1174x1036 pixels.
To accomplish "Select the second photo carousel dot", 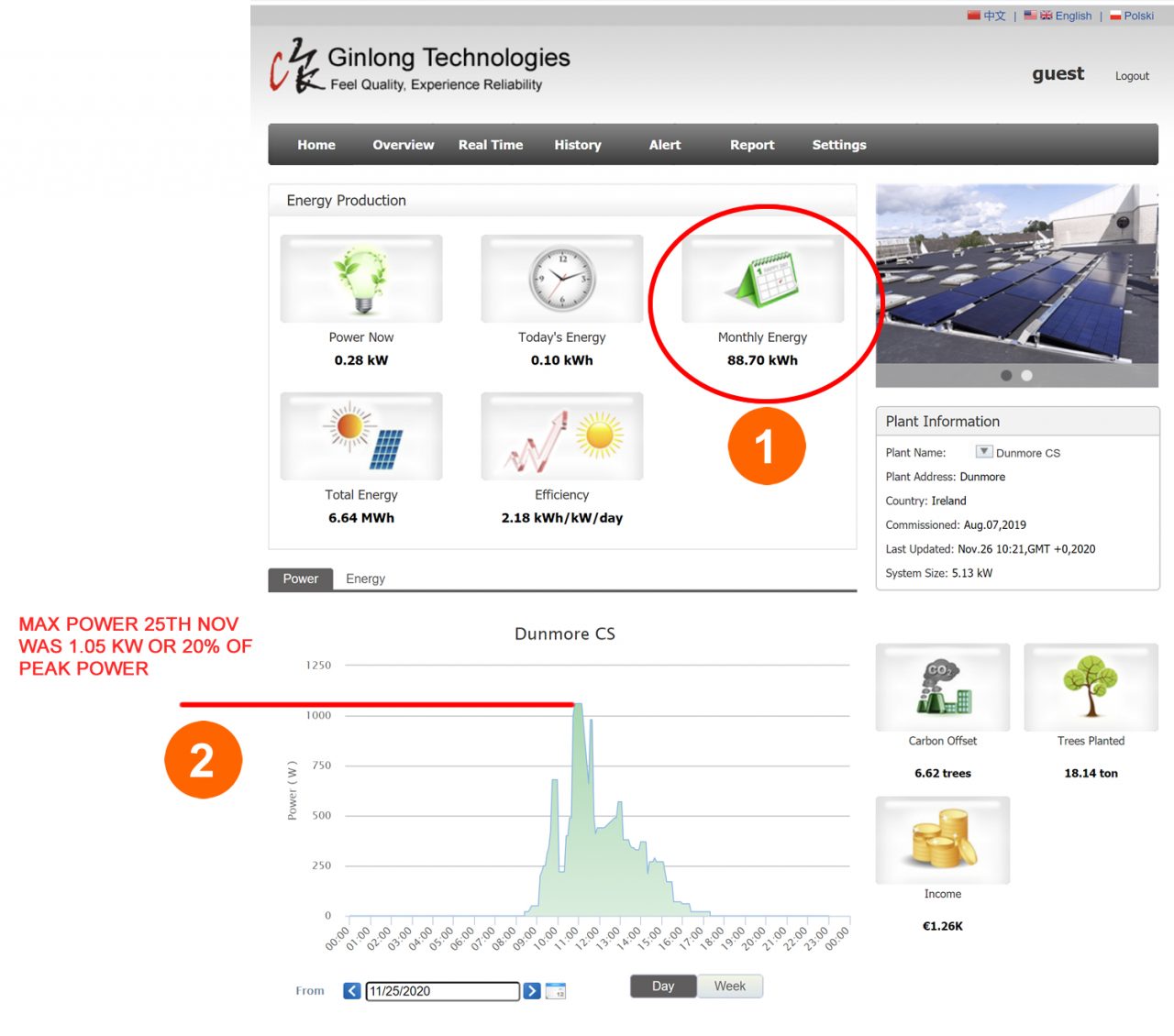I will 1026,376.
